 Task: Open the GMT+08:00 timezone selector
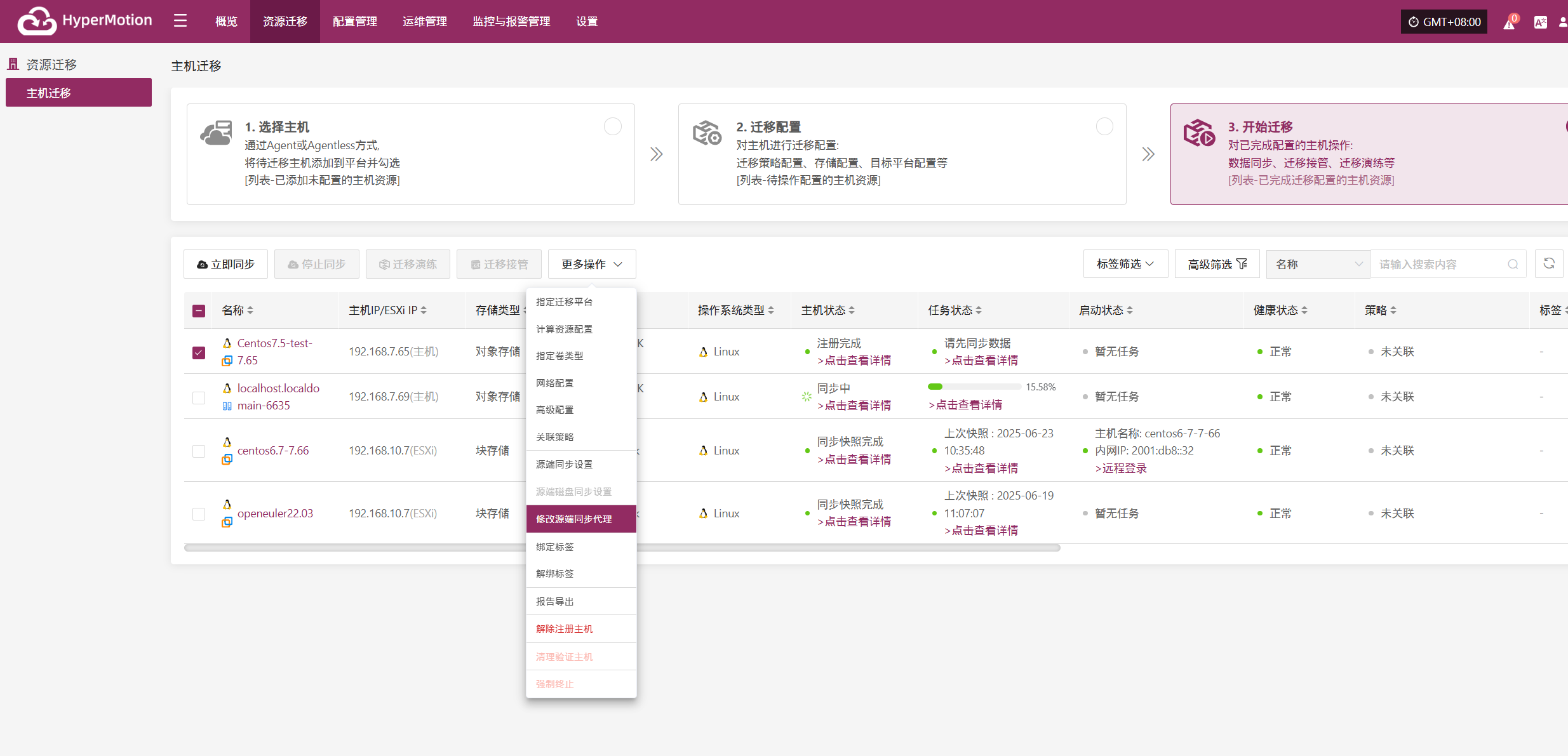click(1444, 22)
